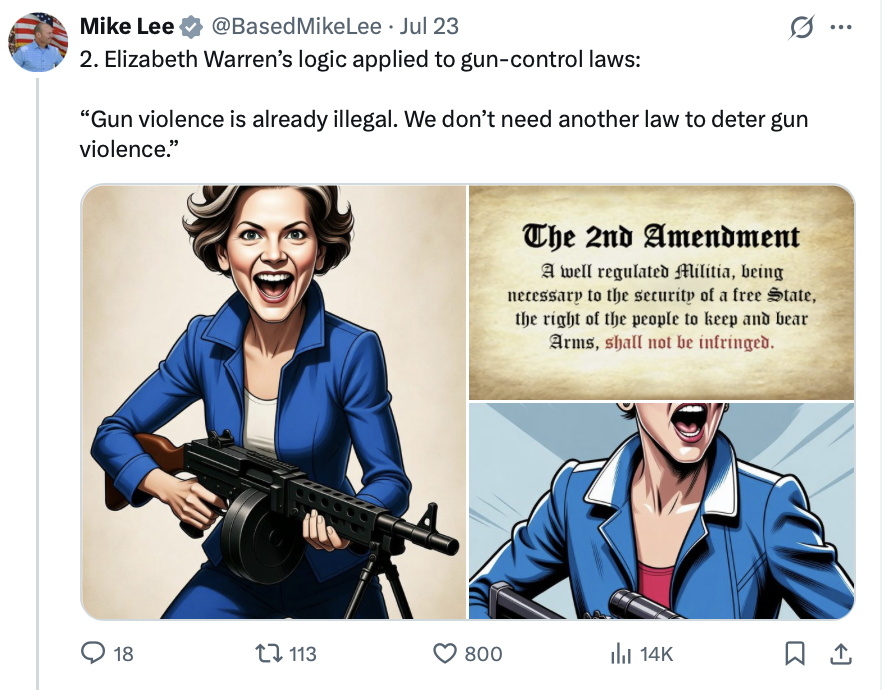
Task: Open the share tweet icon
Action: pyautogui.click(x=841, y=653)
